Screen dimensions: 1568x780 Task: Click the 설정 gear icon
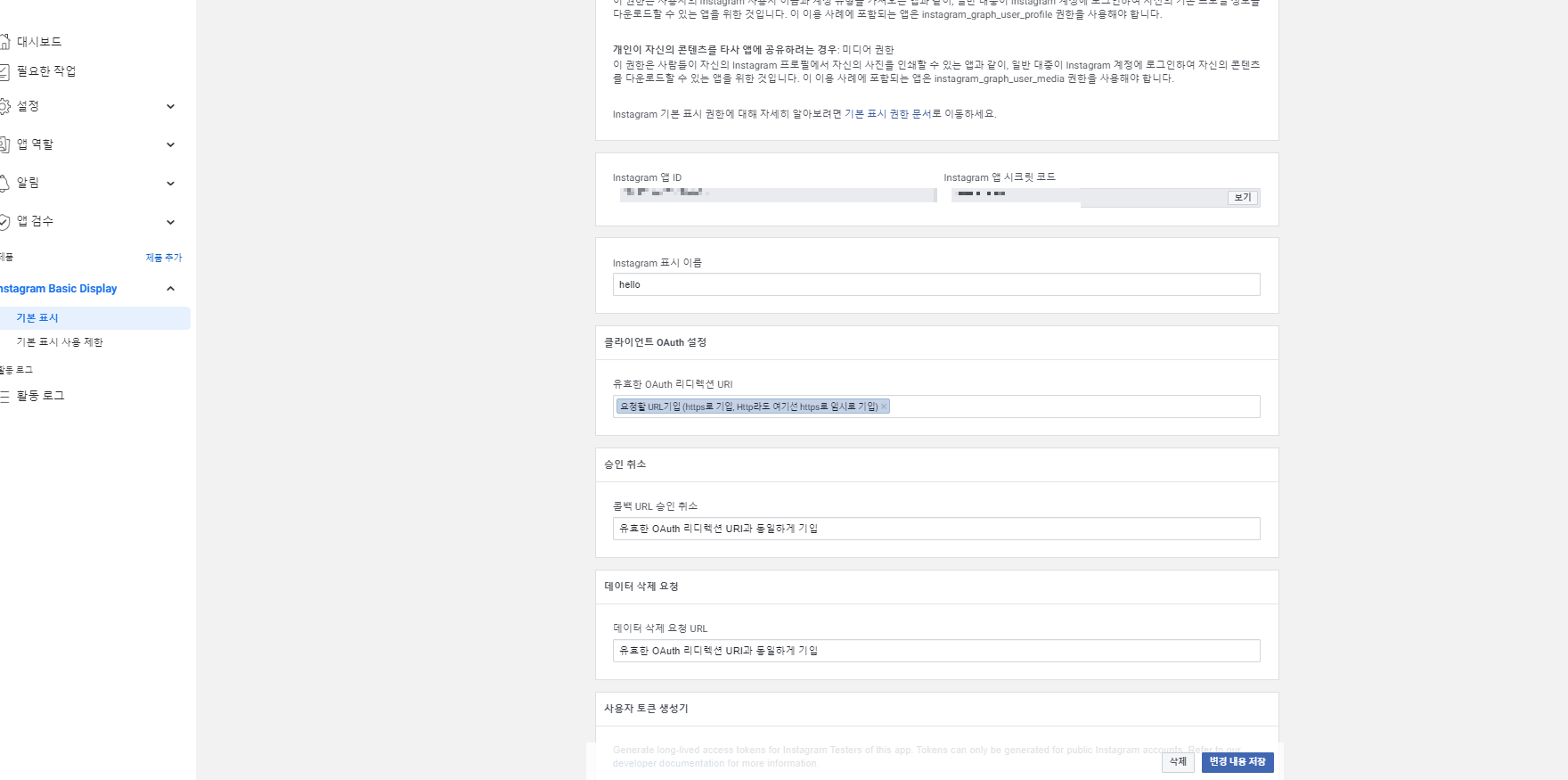[x=4, y=106]
